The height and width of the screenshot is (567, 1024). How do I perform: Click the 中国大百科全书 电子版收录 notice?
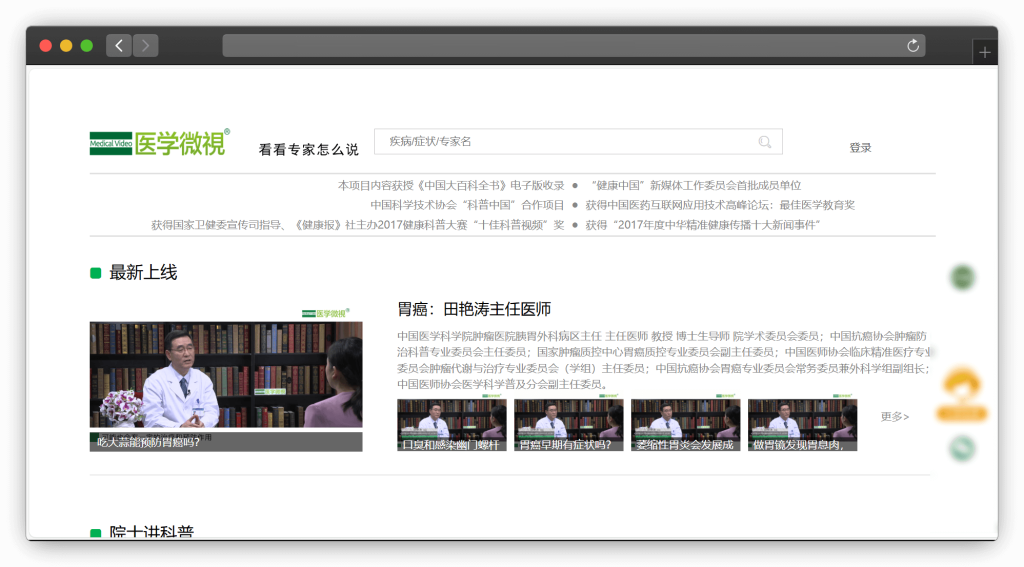(451, 186)
